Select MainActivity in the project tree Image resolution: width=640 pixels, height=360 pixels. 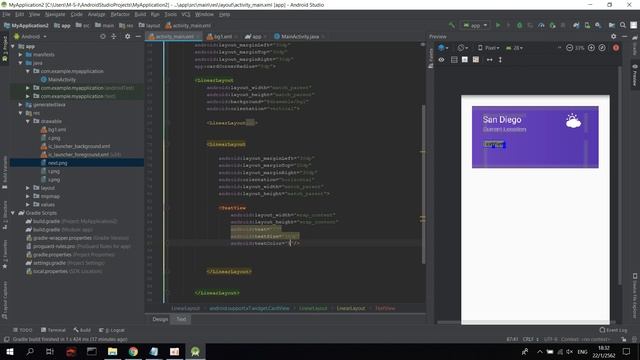[62, 80]
